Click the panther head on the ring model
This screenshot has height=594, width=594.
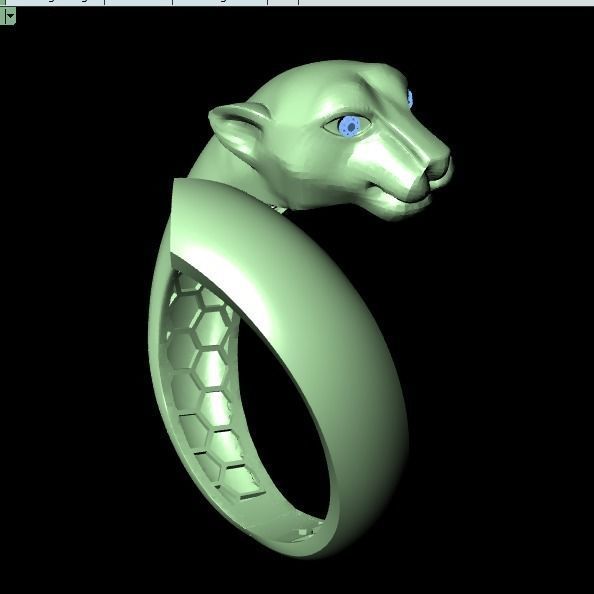coord(330,139)
